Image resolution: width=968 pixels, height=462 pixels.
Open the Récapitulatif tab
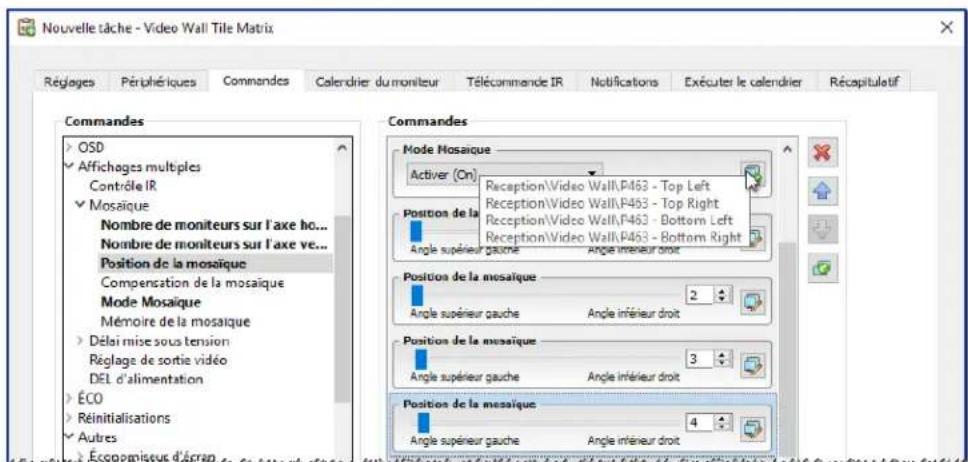(864, 82)
